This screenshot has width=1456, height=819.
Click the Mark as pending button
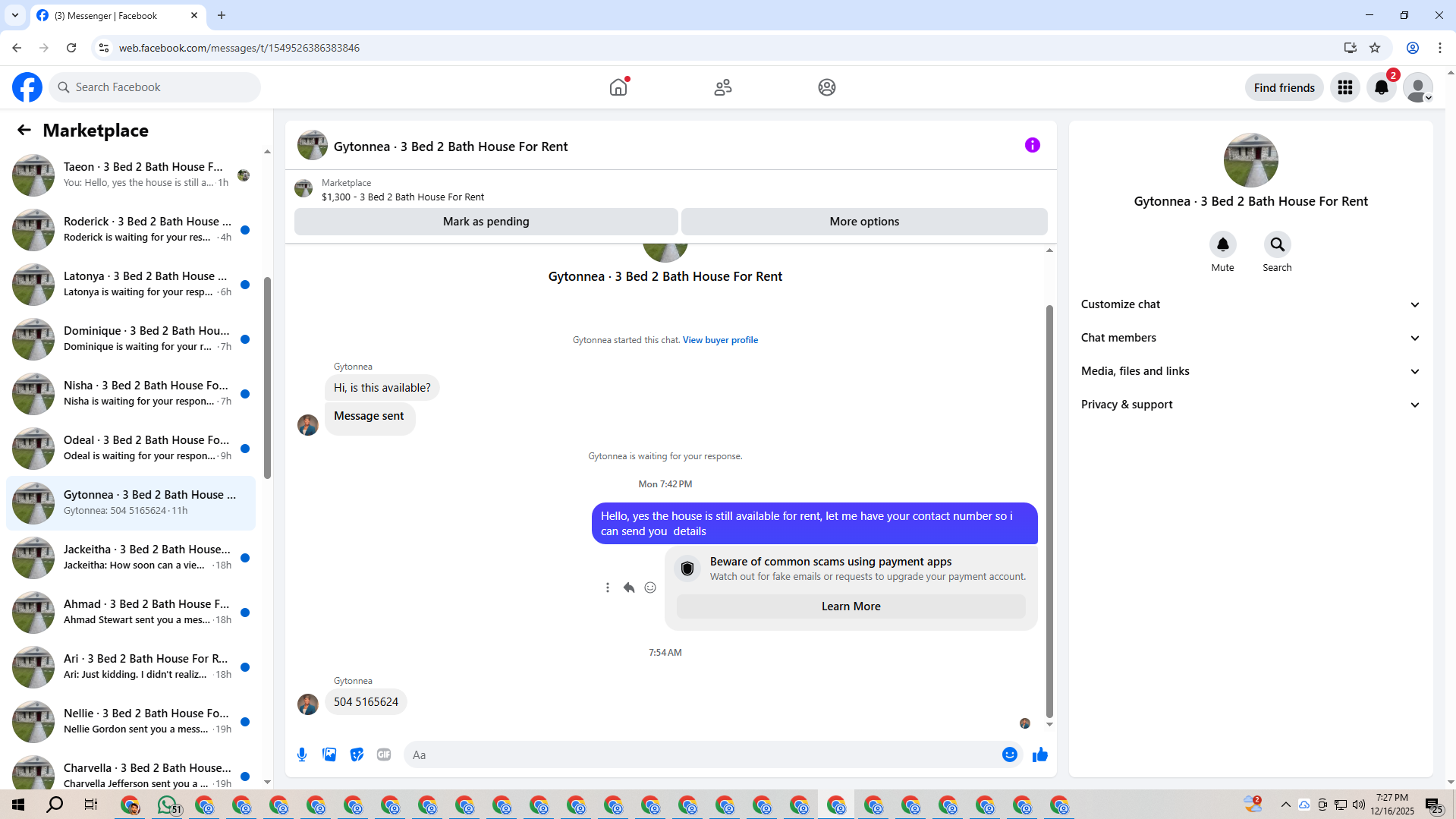486,222
